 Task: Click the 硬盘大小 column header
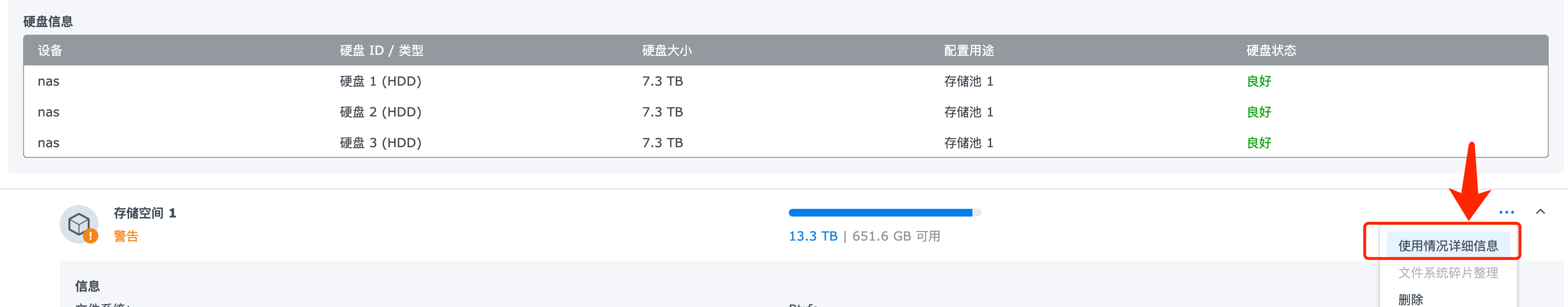coord(666,51)
